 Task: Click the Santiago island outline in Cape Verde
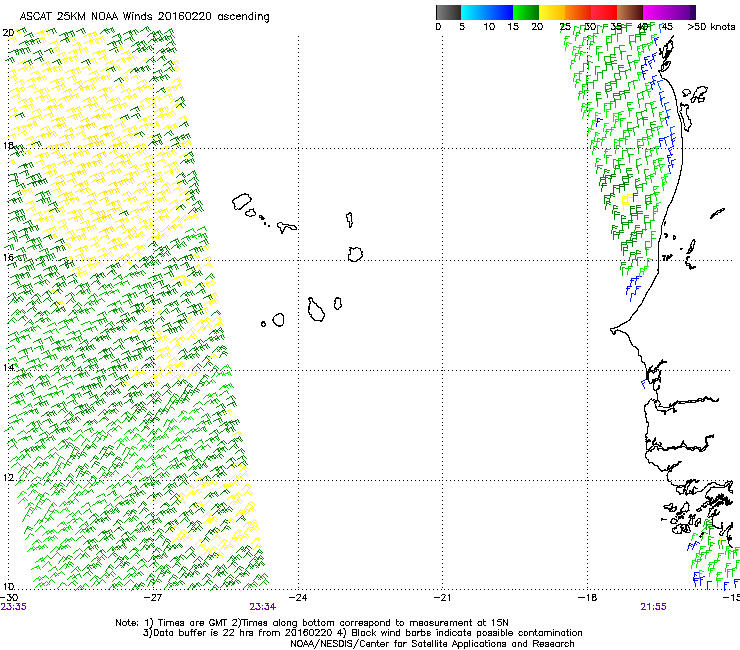click(x=316, y=310)
